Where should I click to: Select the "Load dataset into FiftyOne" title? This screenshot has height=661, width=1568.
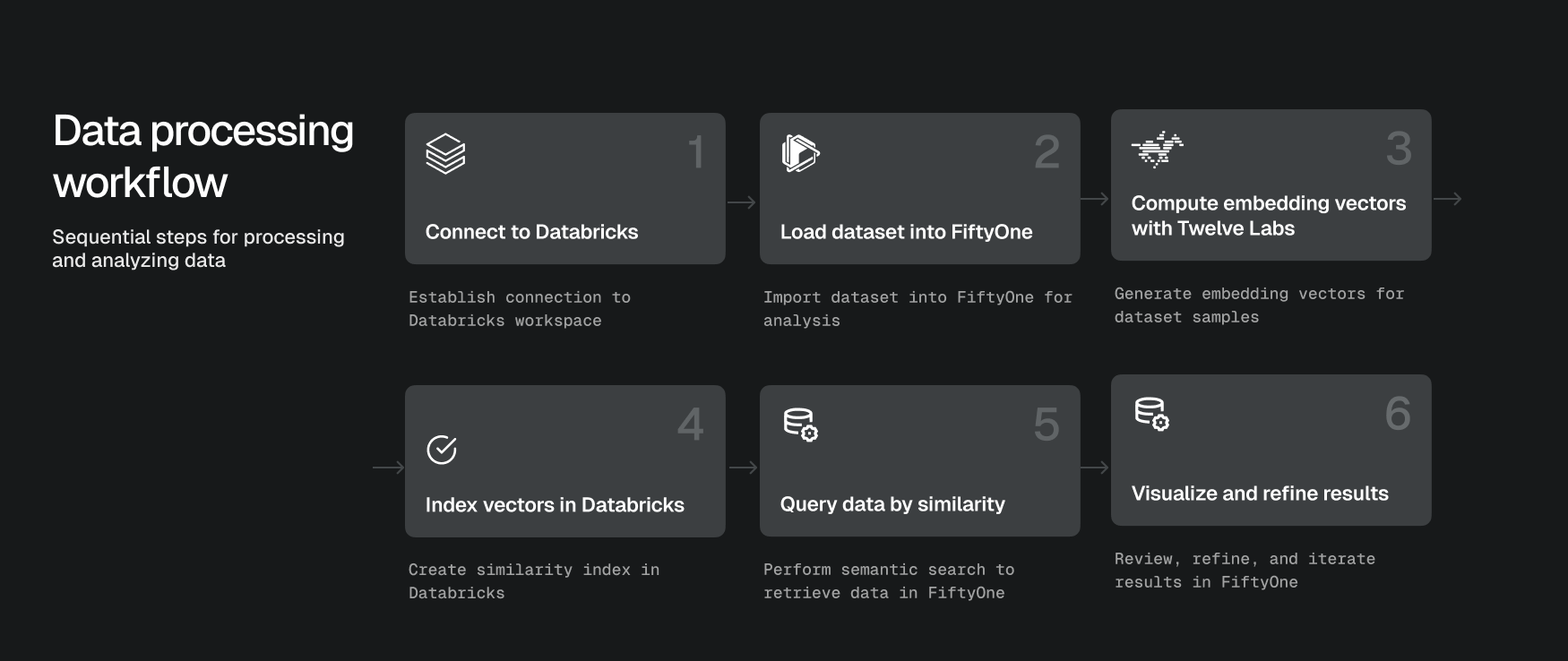click(906, 232)
